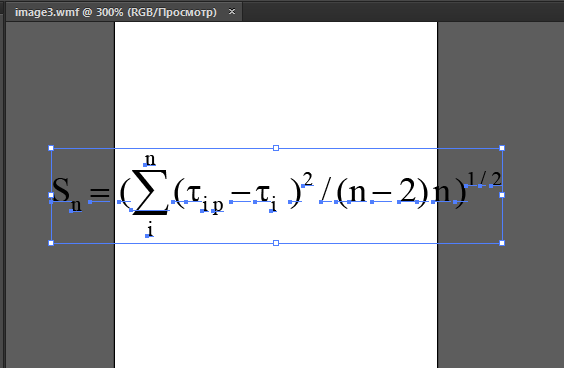Viewport: 564px width, 368px height.
Task: Click the lower index i below sigma
Action: (x=150, y=229)
